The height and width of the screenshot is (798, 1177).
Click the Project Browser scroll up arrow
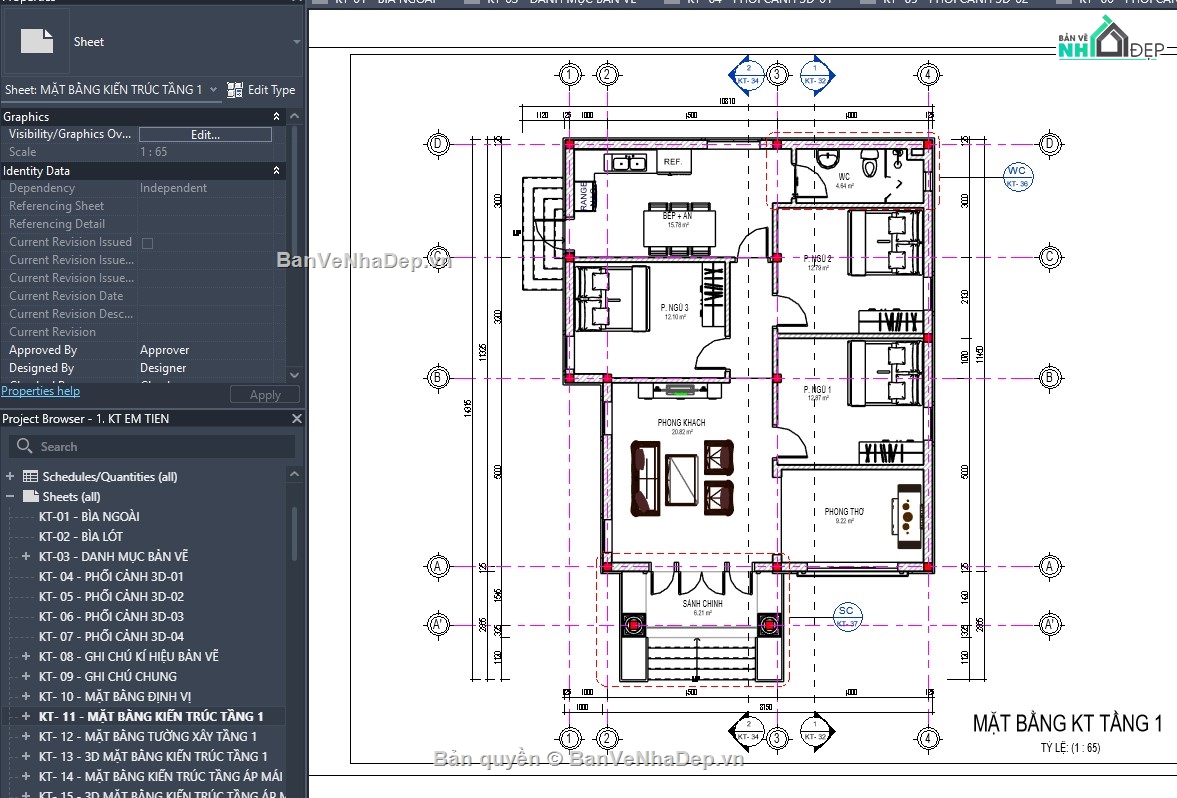[x=294, y=474]
